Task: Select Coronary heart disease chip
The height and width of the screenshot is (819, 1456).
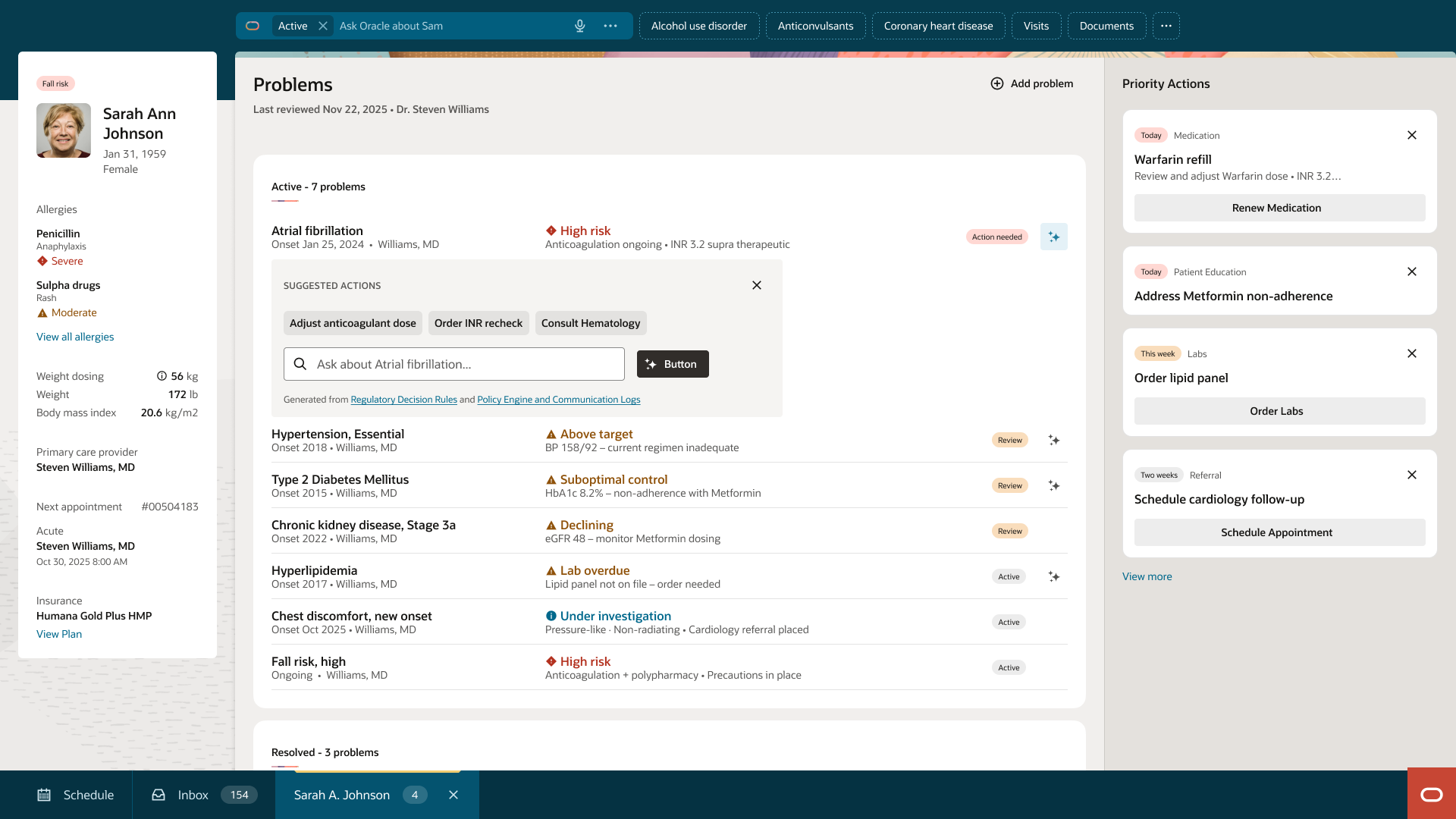Action: click(x=938, y=26)
